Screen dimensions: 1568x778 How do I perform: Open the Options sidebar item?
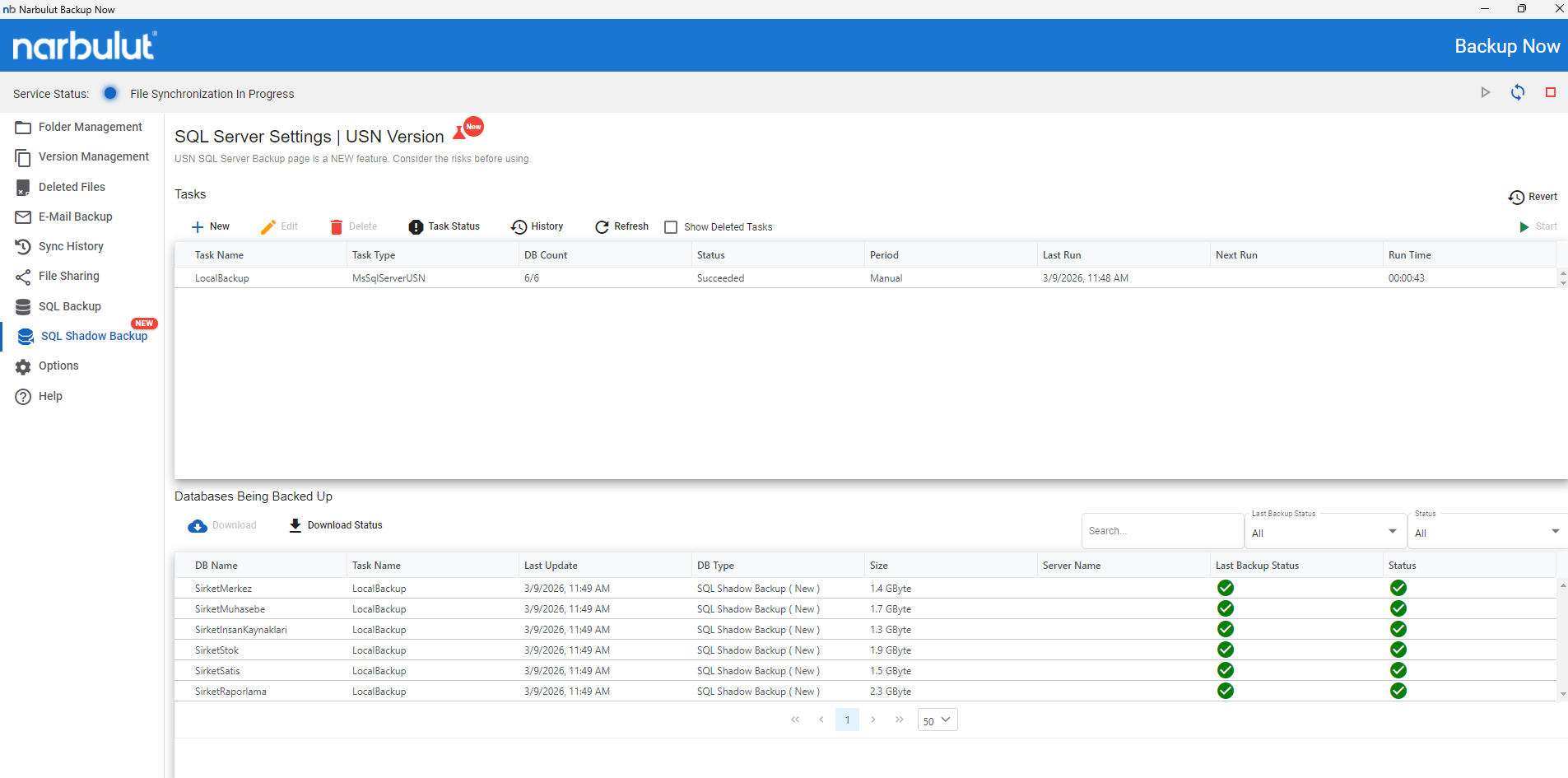[58, 366]
